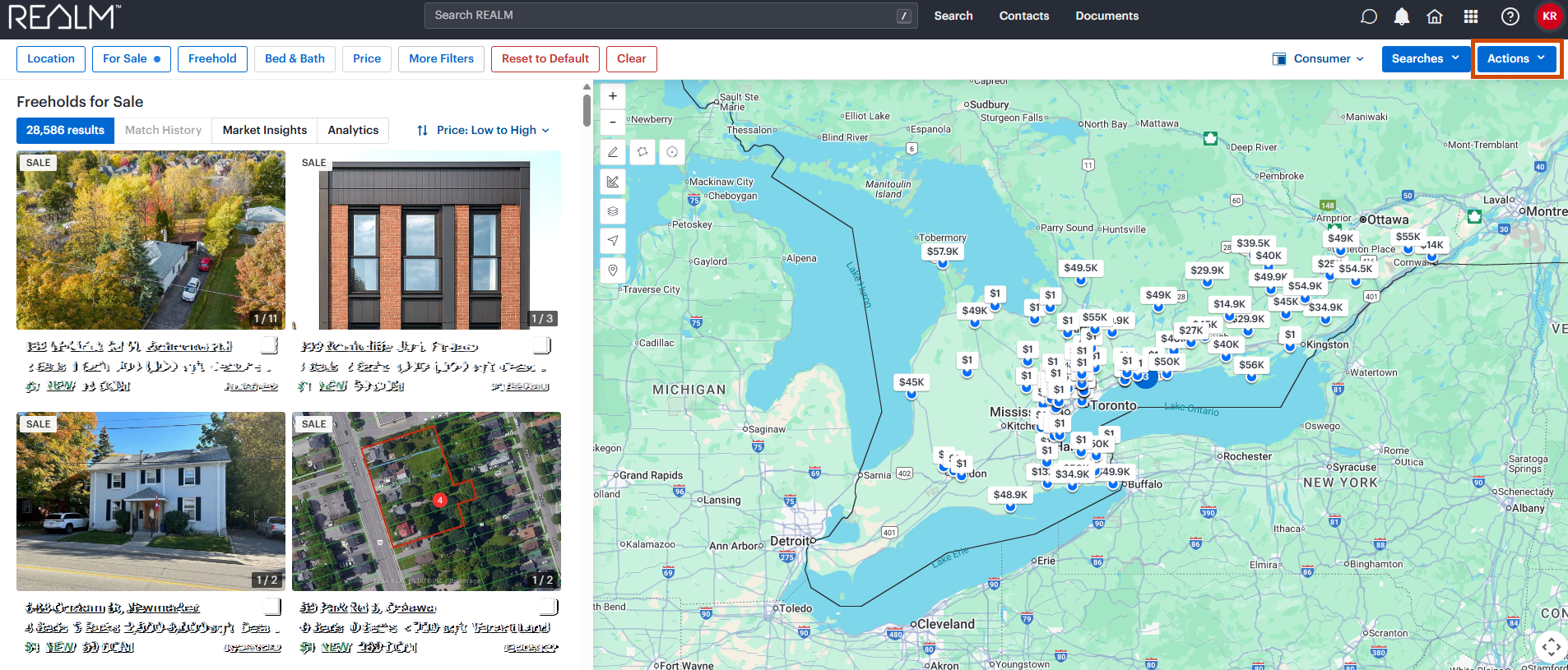This screenshot has height=670, width=1568.
Task: Open the chat messages icon
Action: (1369, 16)
